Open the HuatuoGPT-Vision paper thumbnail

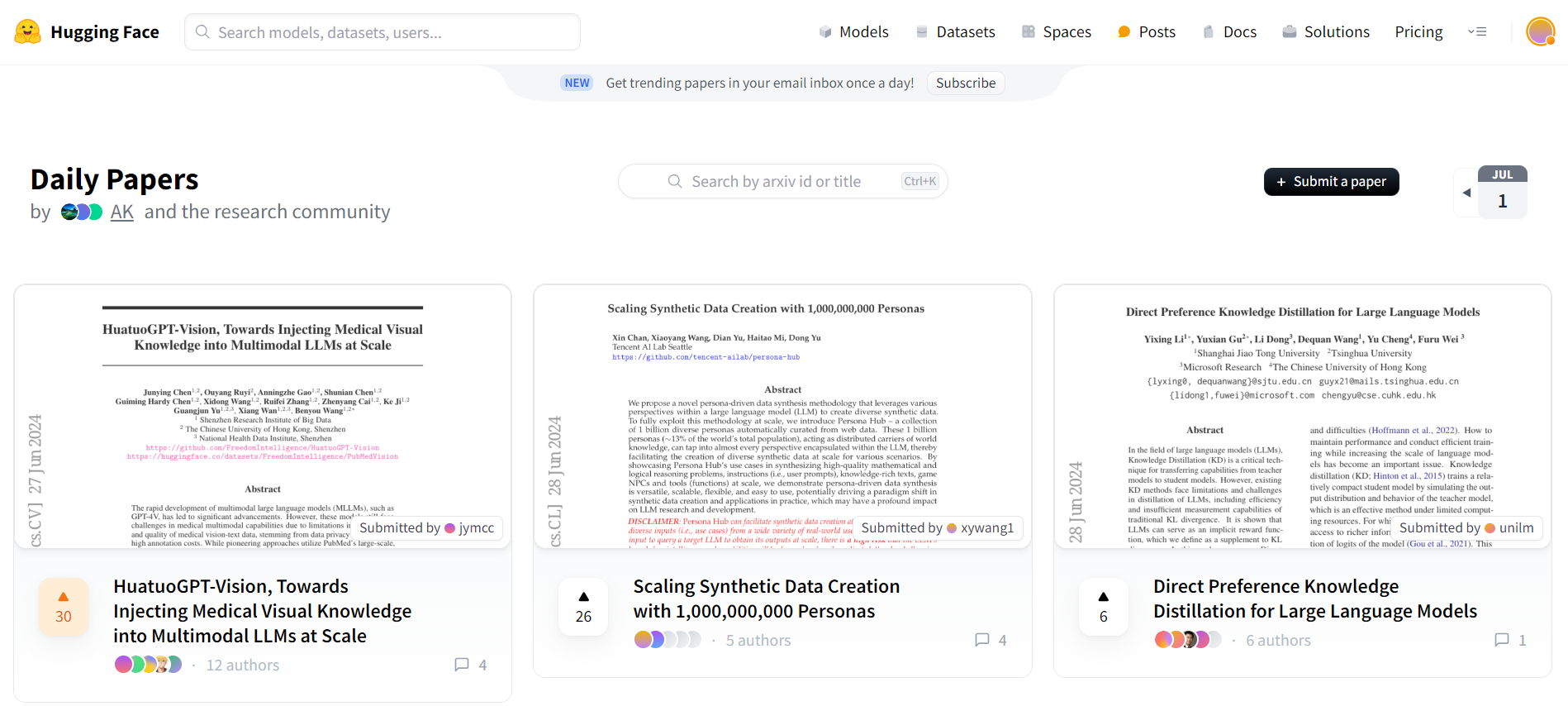click(263, 417)
